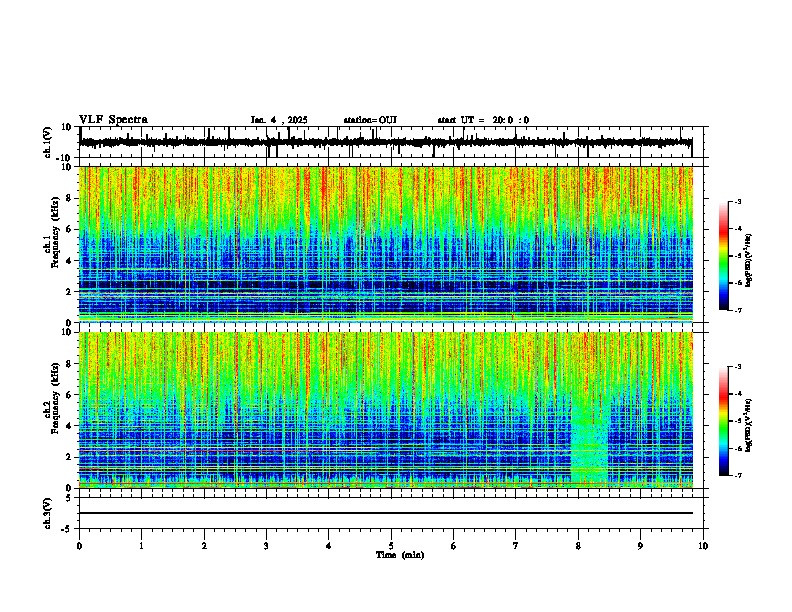Image resolution: width=792 pixels, height=612 pixels.
Task: Click time axis tick label '8'
Action: tap(578, 546)
